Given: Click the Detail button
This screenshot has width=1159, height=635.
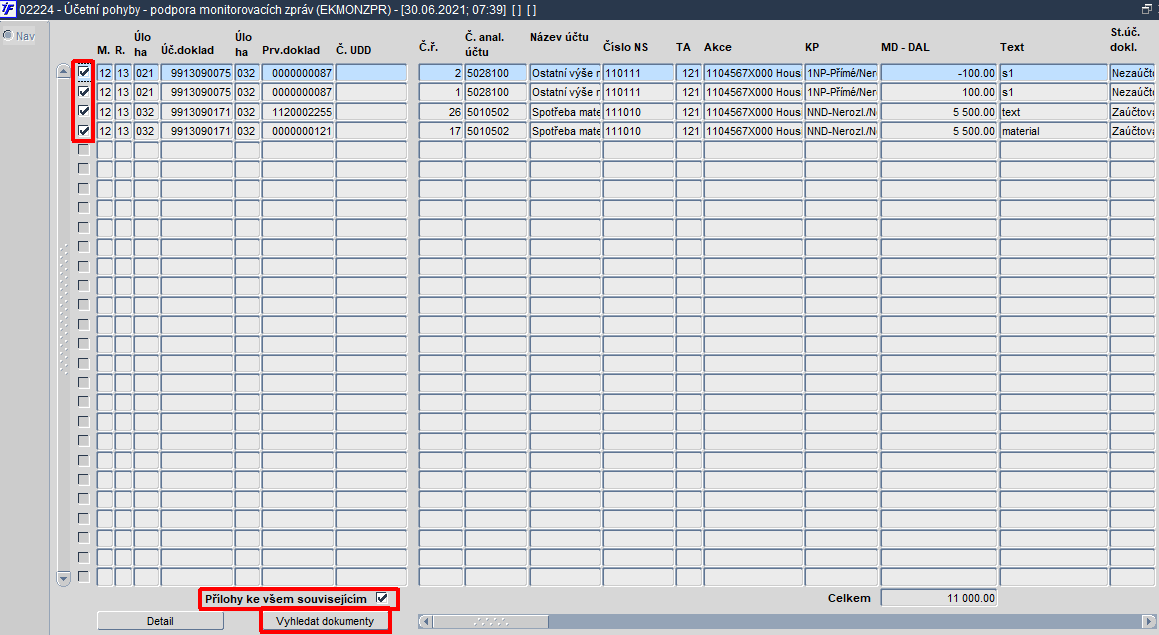Looking at the screenshot, I should 160,621.
